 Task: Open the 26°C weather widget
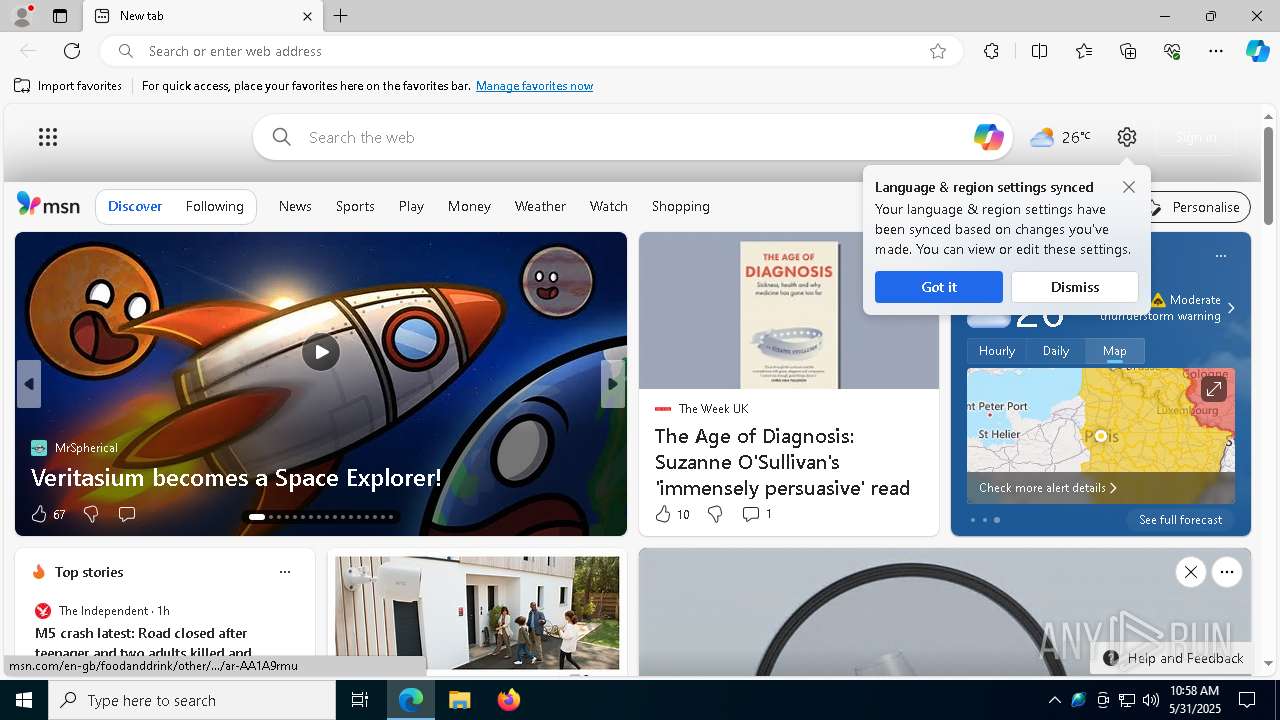point(1060,137)
